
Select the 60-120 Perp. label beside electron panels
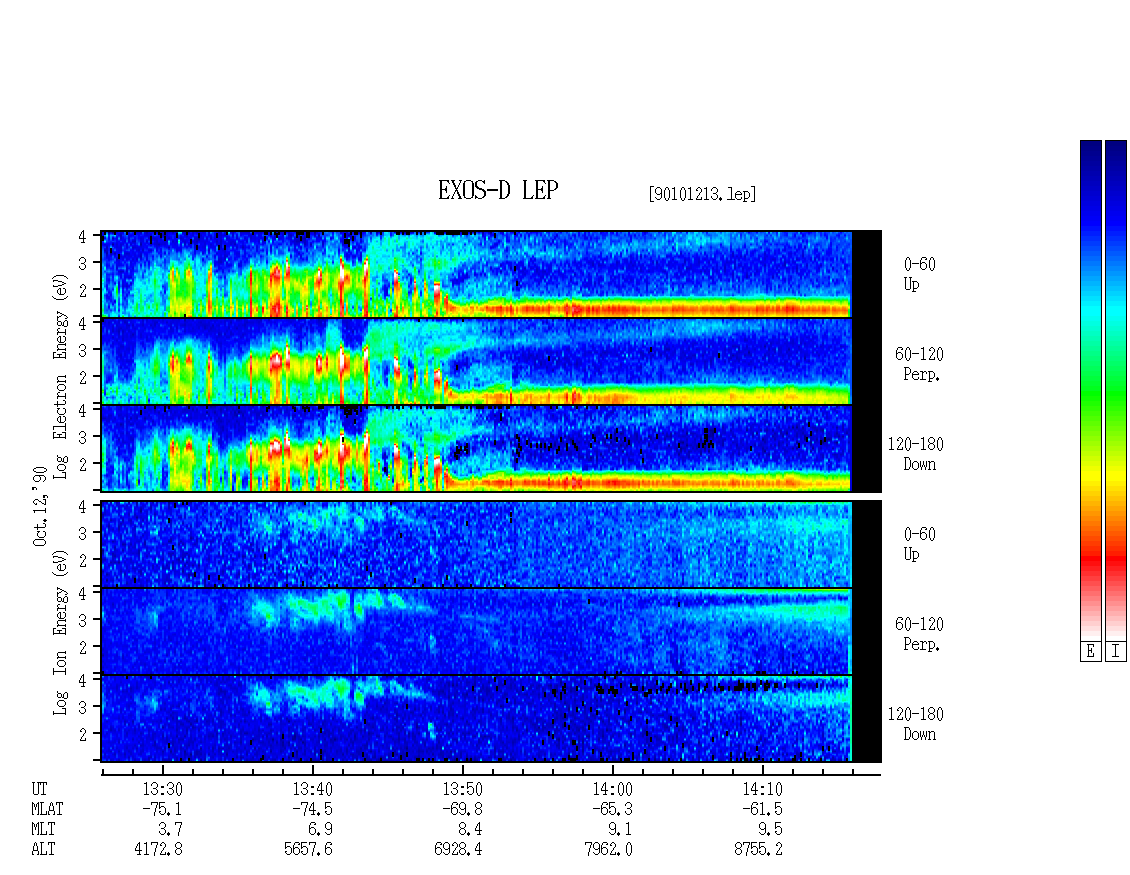(x=920, y=364)
